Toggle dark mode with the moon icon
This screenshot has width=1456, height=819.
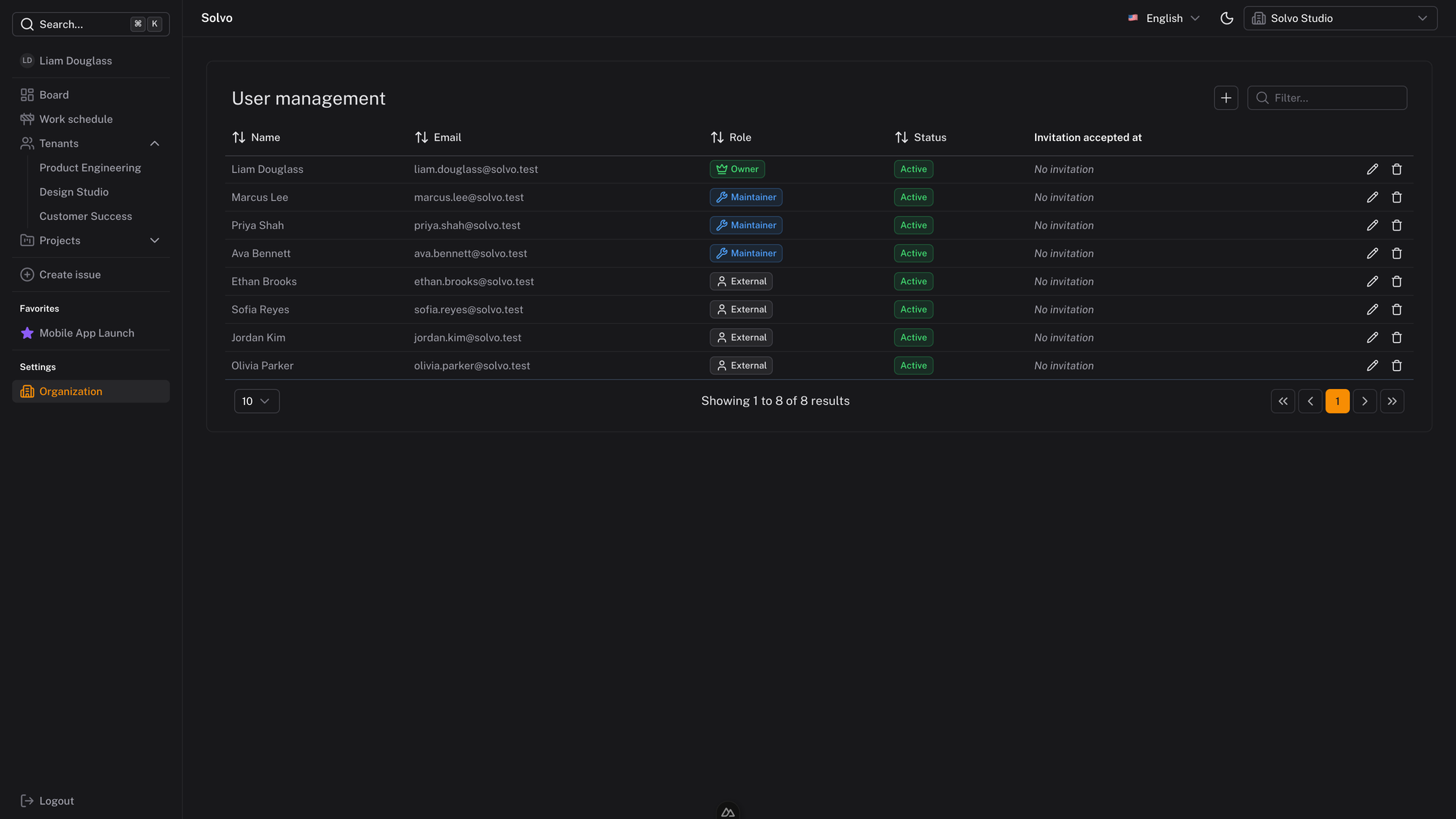tap(1226, 17)
